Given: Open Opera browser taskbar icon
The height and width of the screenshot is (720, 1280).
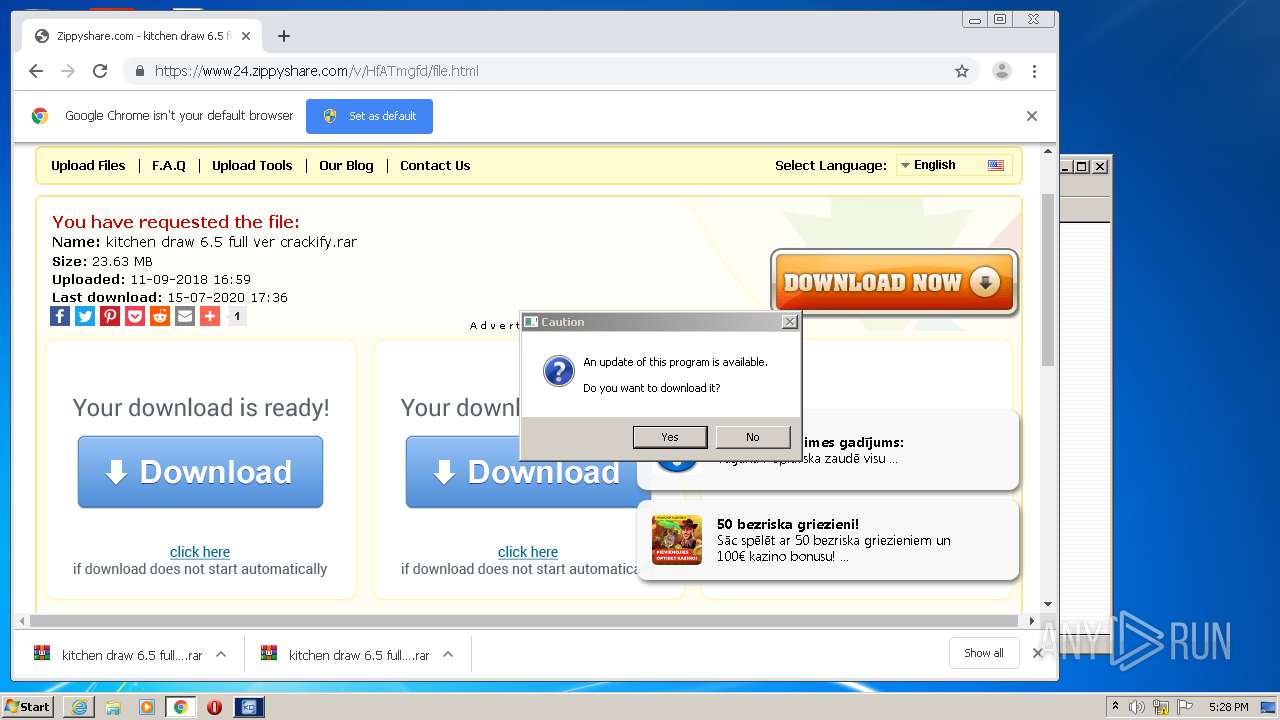Looking at the screenshot, I should 214,707.
